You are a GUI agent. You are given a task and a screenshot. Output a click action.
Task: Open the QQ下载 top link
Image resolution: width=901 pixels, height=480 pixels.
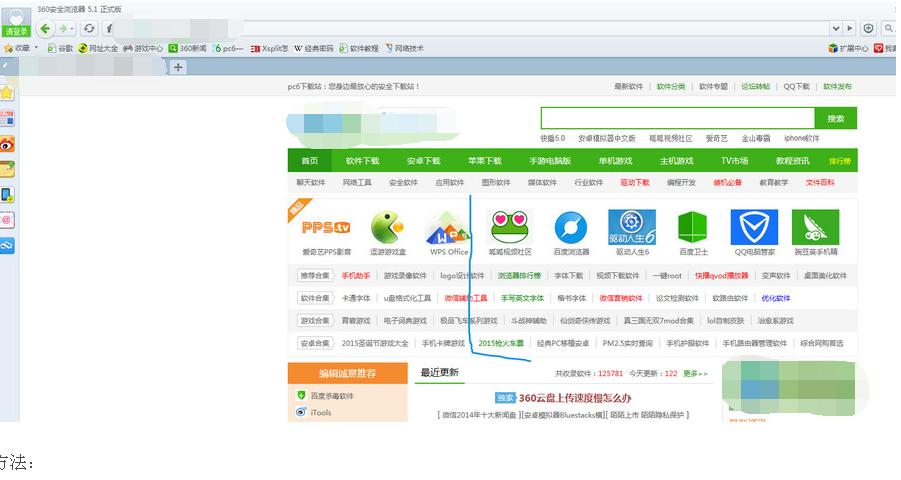pyautogui.click(x=796, y=86)
